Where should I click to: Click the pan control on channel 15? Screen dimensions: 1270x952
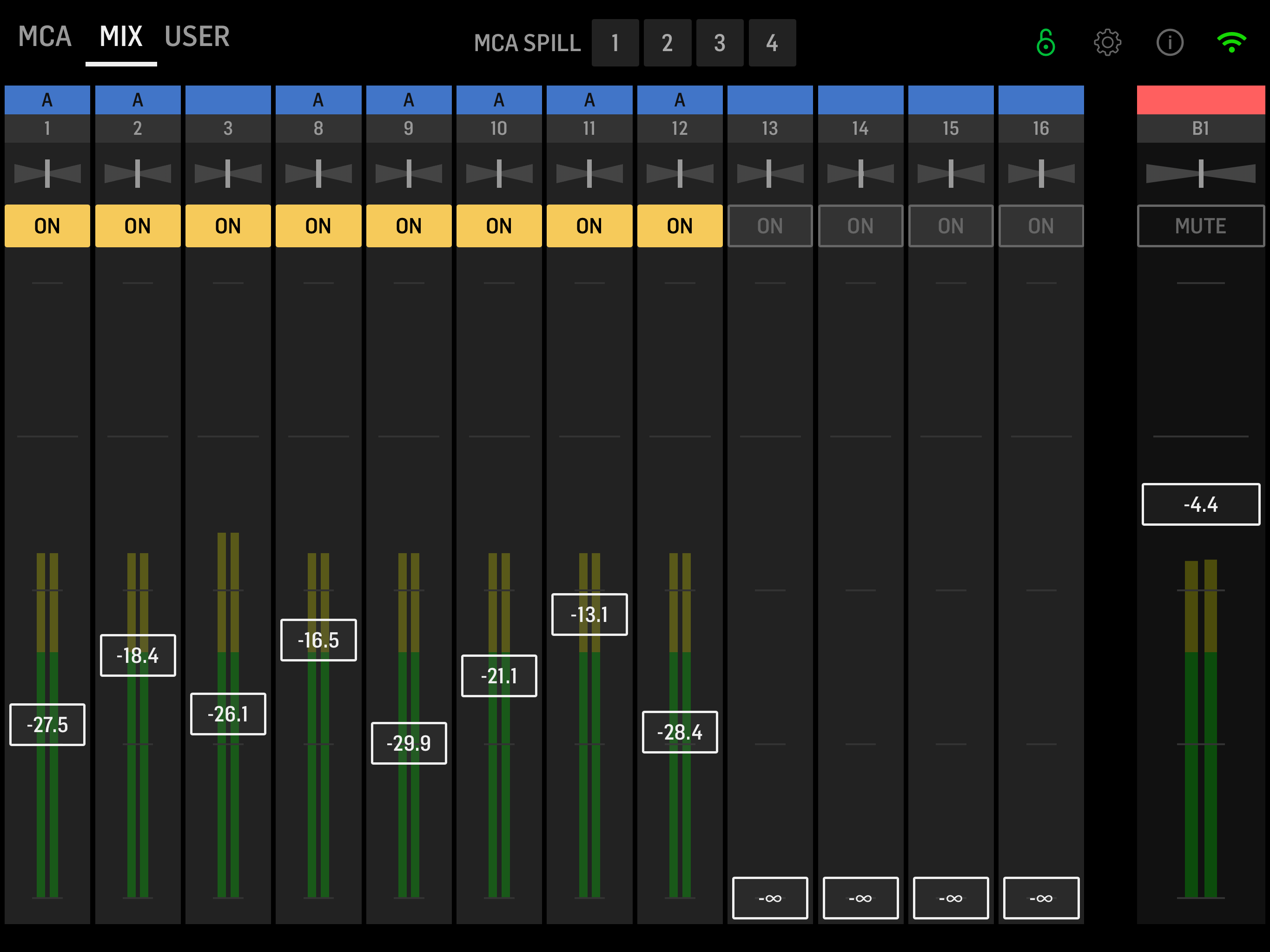[x=951, y=173]
